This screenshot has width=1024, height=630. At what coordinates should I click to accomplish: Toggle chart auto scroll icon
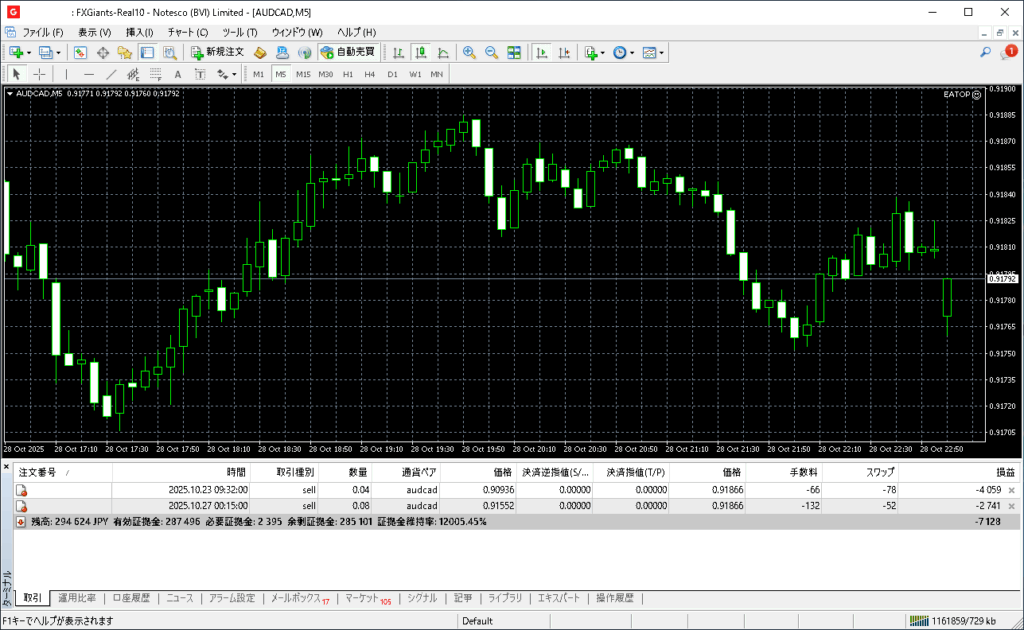tap(541, 52)
